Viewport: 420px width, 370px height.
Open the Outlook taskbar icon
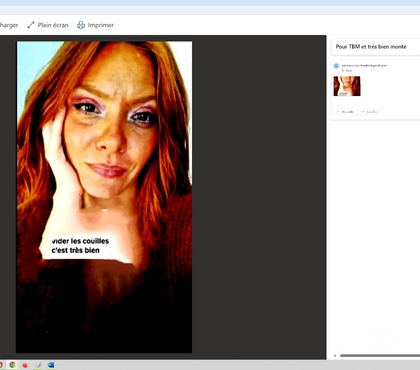pos(51,365)
